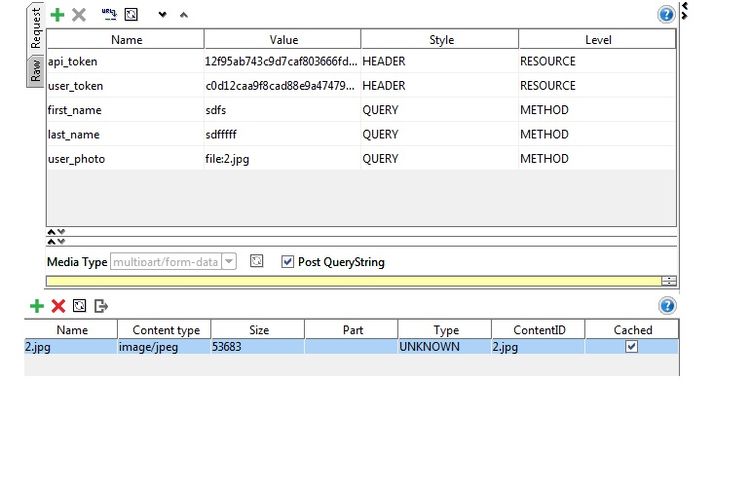Open help for the attachments panel

click(x=667, y=306)
